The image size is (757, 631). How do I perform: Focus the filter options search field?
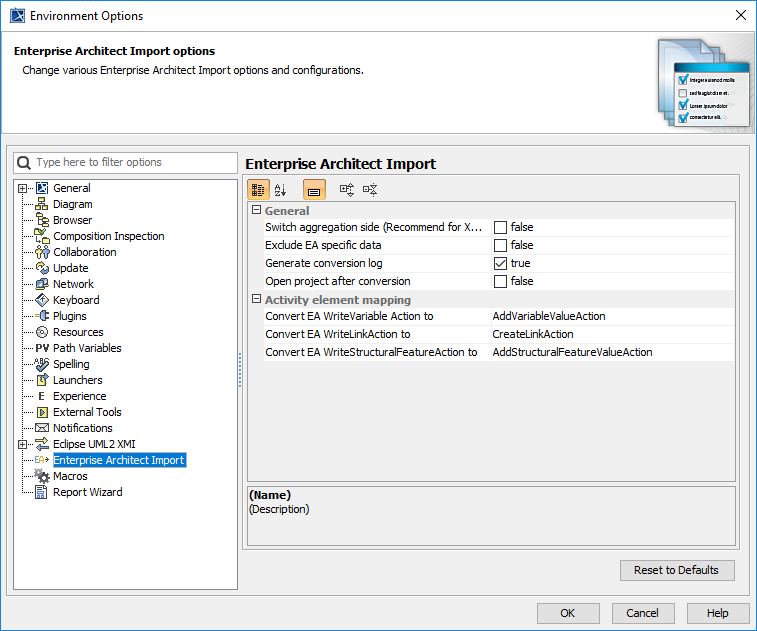[x=126, y=163]
